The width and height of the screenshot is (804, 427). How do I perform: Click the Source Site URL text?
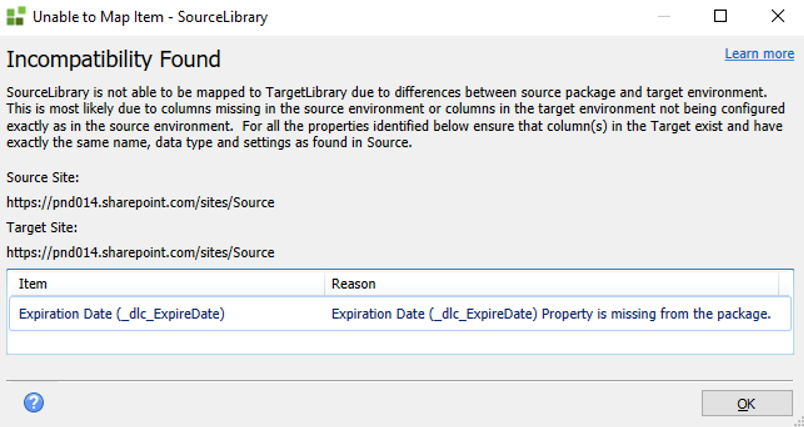tap(140, 202)
